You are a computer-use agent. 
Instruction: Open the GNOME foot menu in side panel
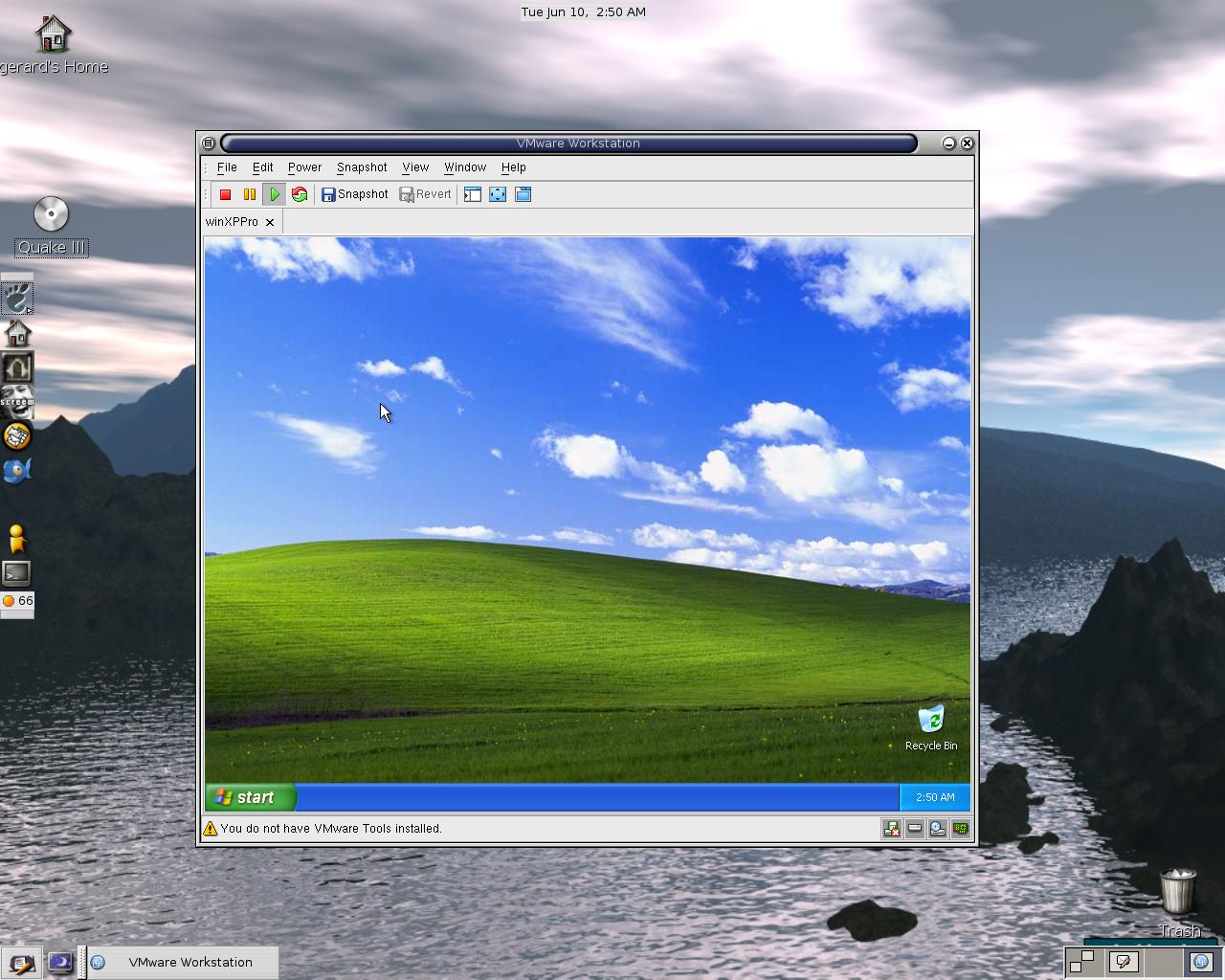pos(17,299)
